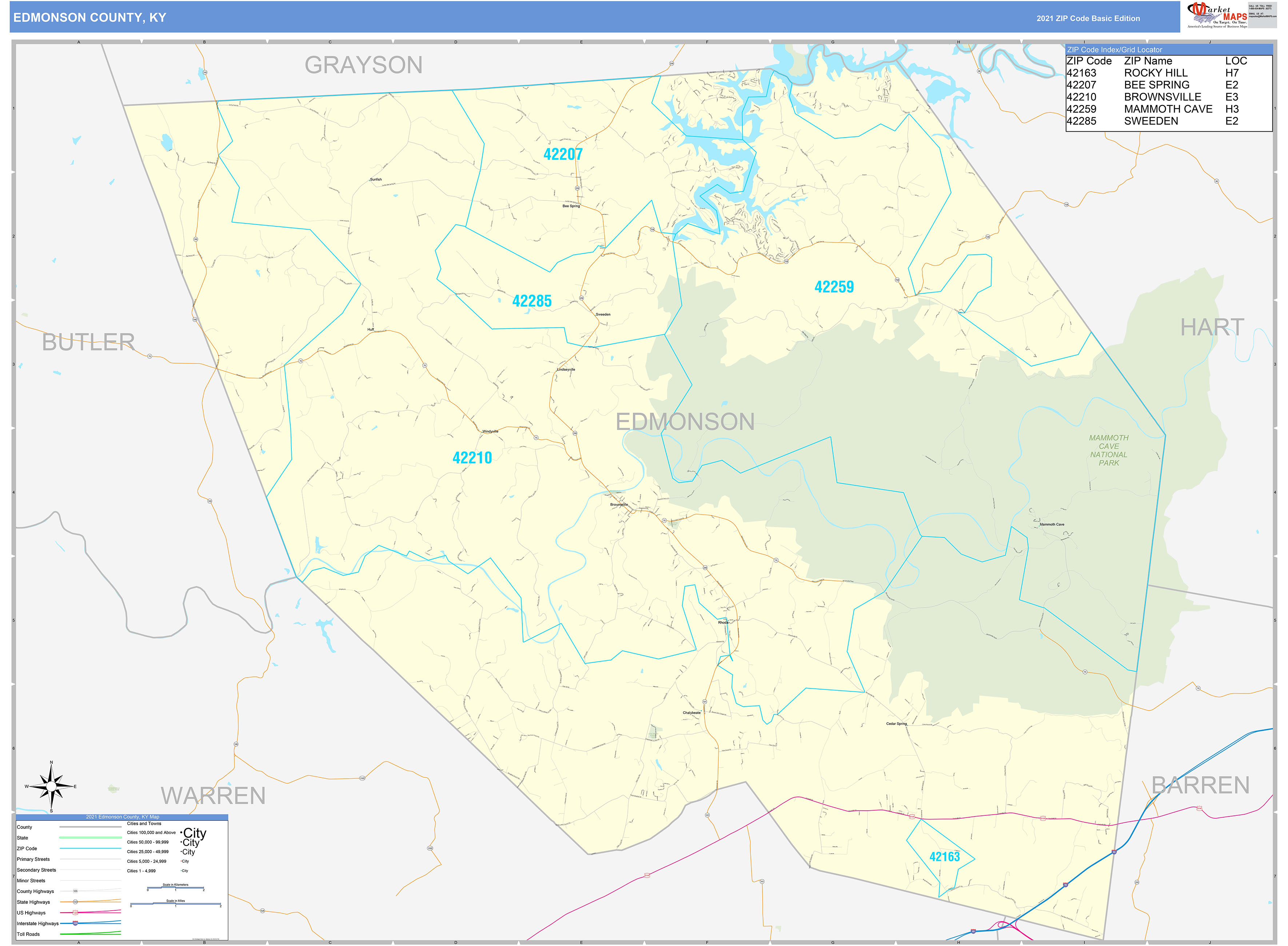Click the Windyville town label
The height and width of the screenshot is (946, 1288).
pos(490,431)
